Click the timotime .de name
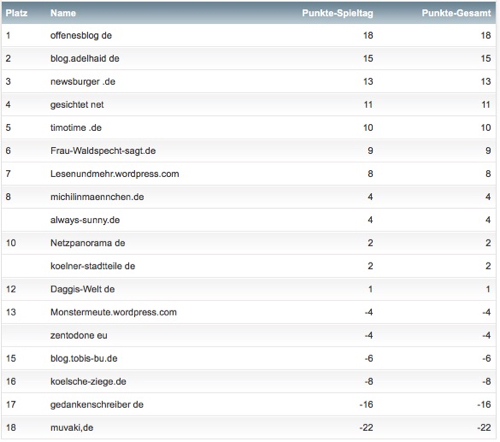 click(76, 128)
